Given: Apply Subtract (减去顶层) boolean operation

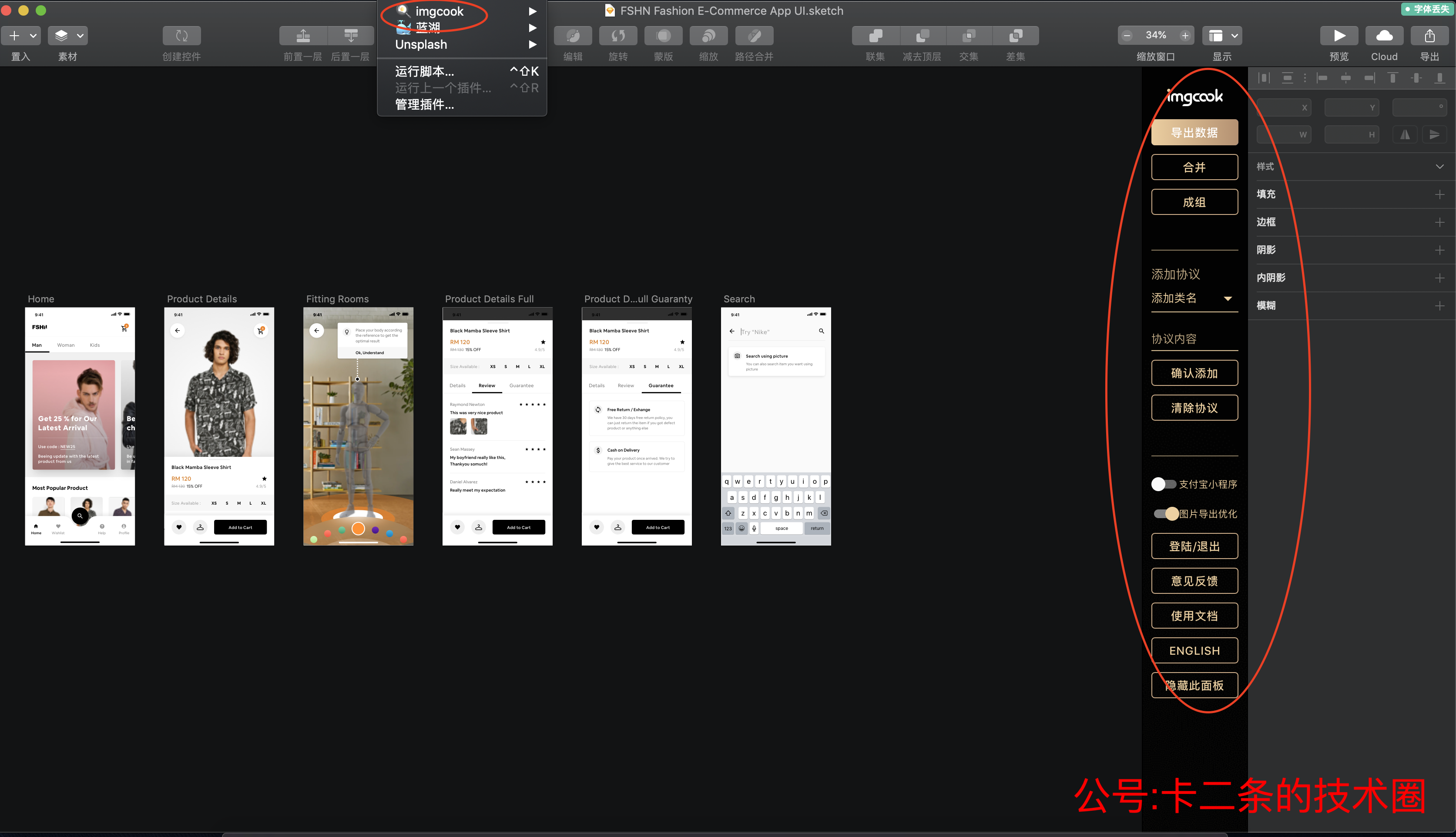Looking at the screenshot, I should [x=923, y=36].
